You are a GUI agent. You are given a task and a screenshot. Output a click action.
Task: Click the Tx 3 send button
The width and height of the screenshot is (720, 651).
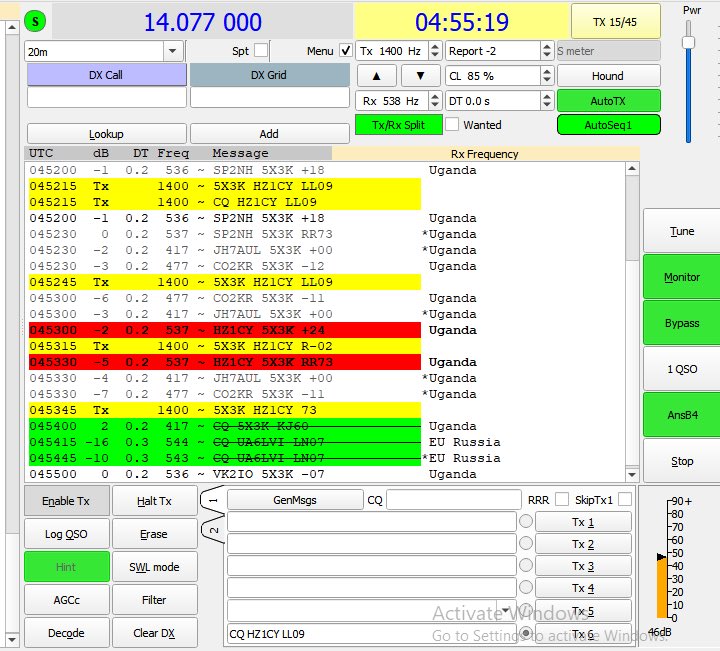coord(583,566)
